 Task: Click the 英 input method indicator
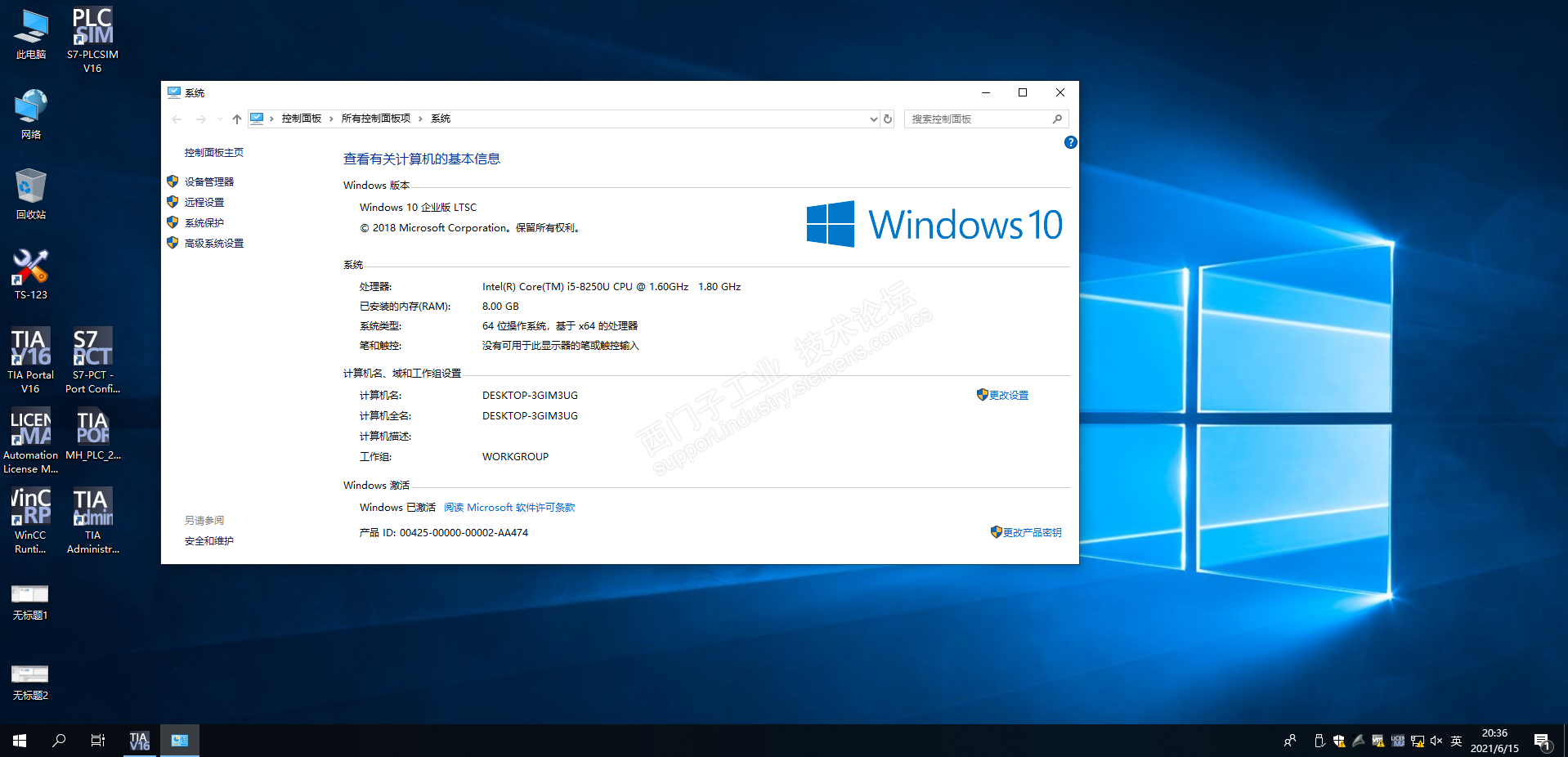tap(1456, 741)
